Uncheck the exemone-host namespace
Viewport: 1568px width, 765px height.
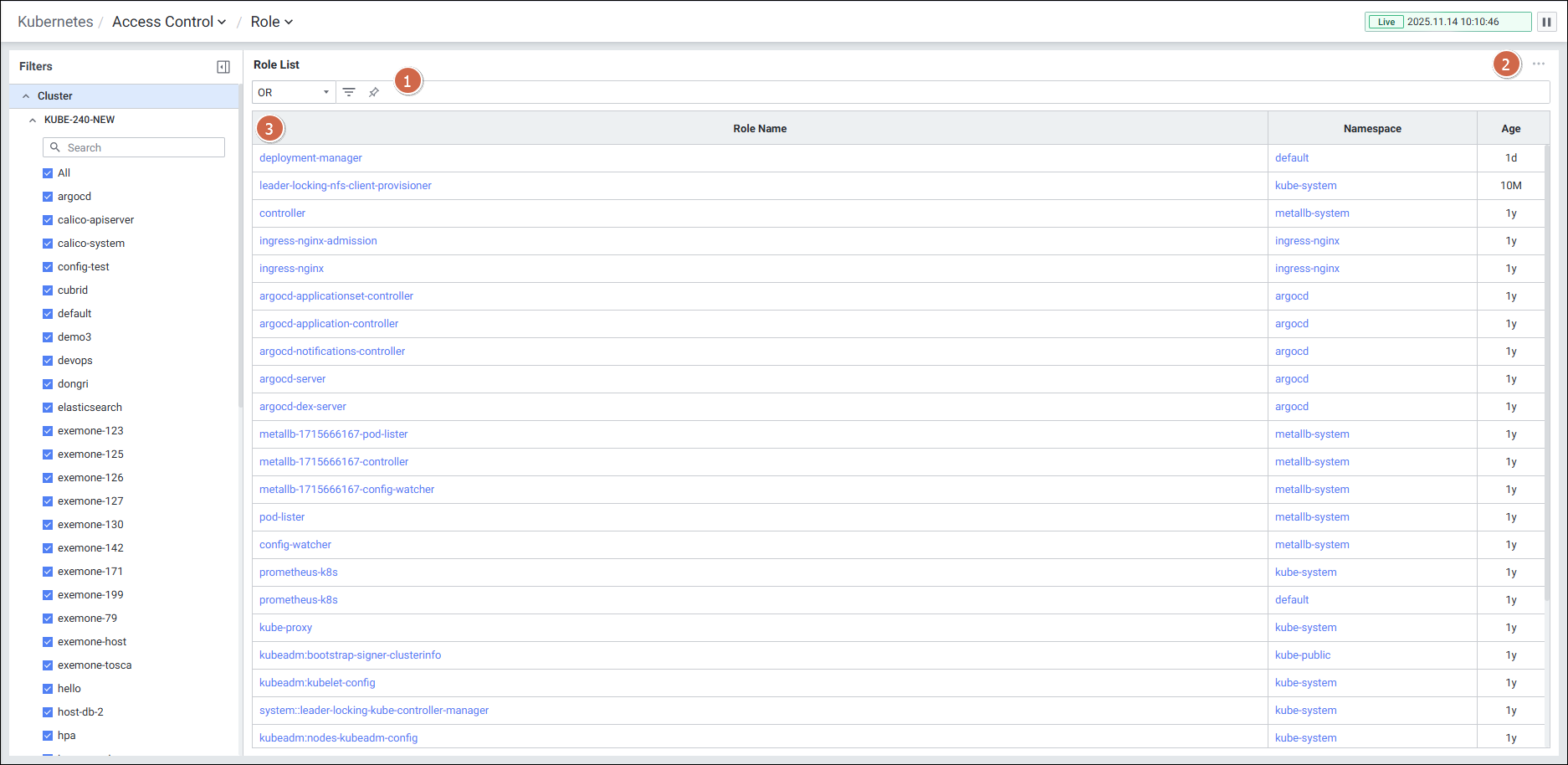click(x=48, y=642)
